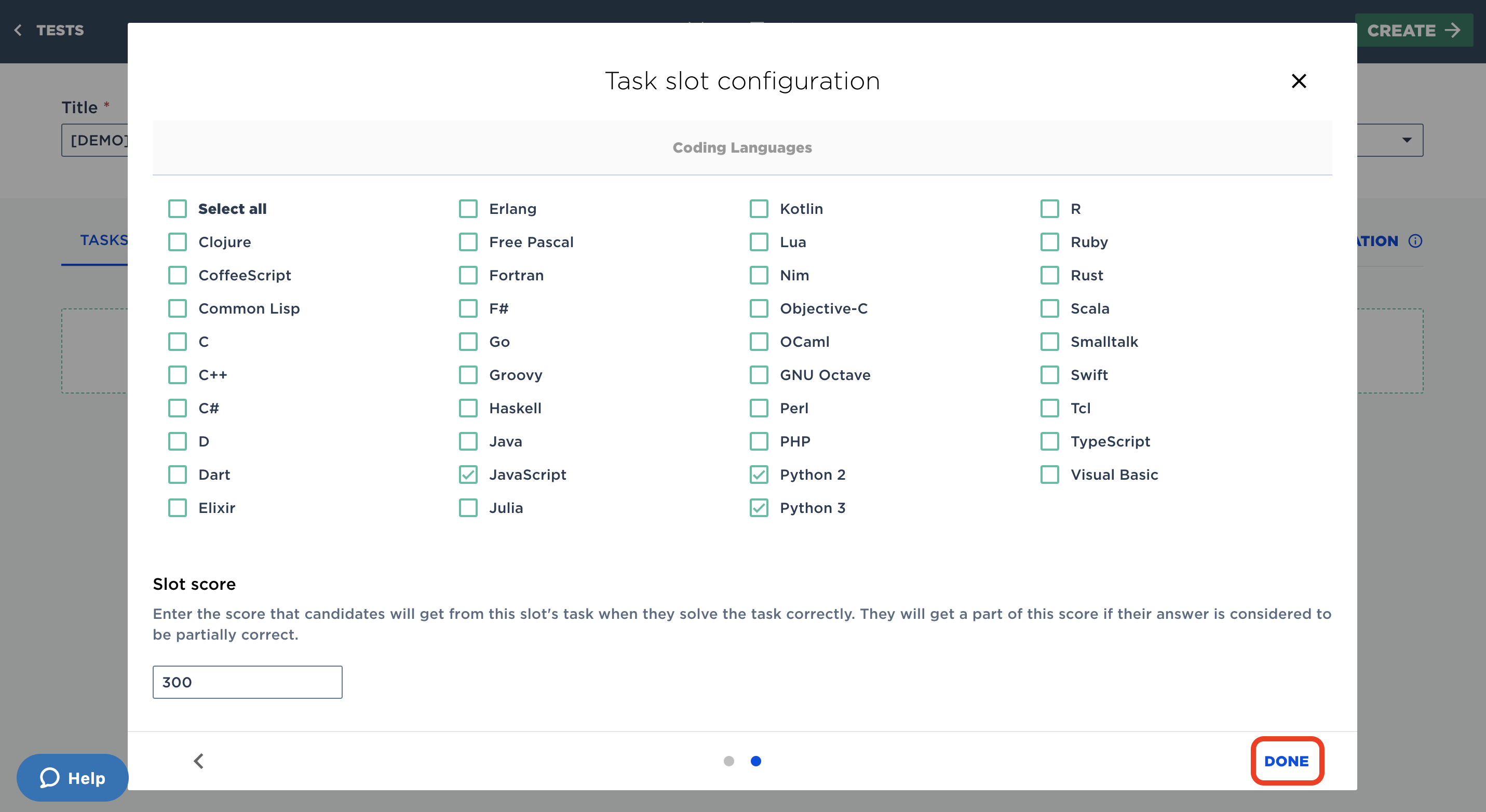The image size is (1486, 812).
Task: Check the F# checkbox
Action: [x=468, y=308]
